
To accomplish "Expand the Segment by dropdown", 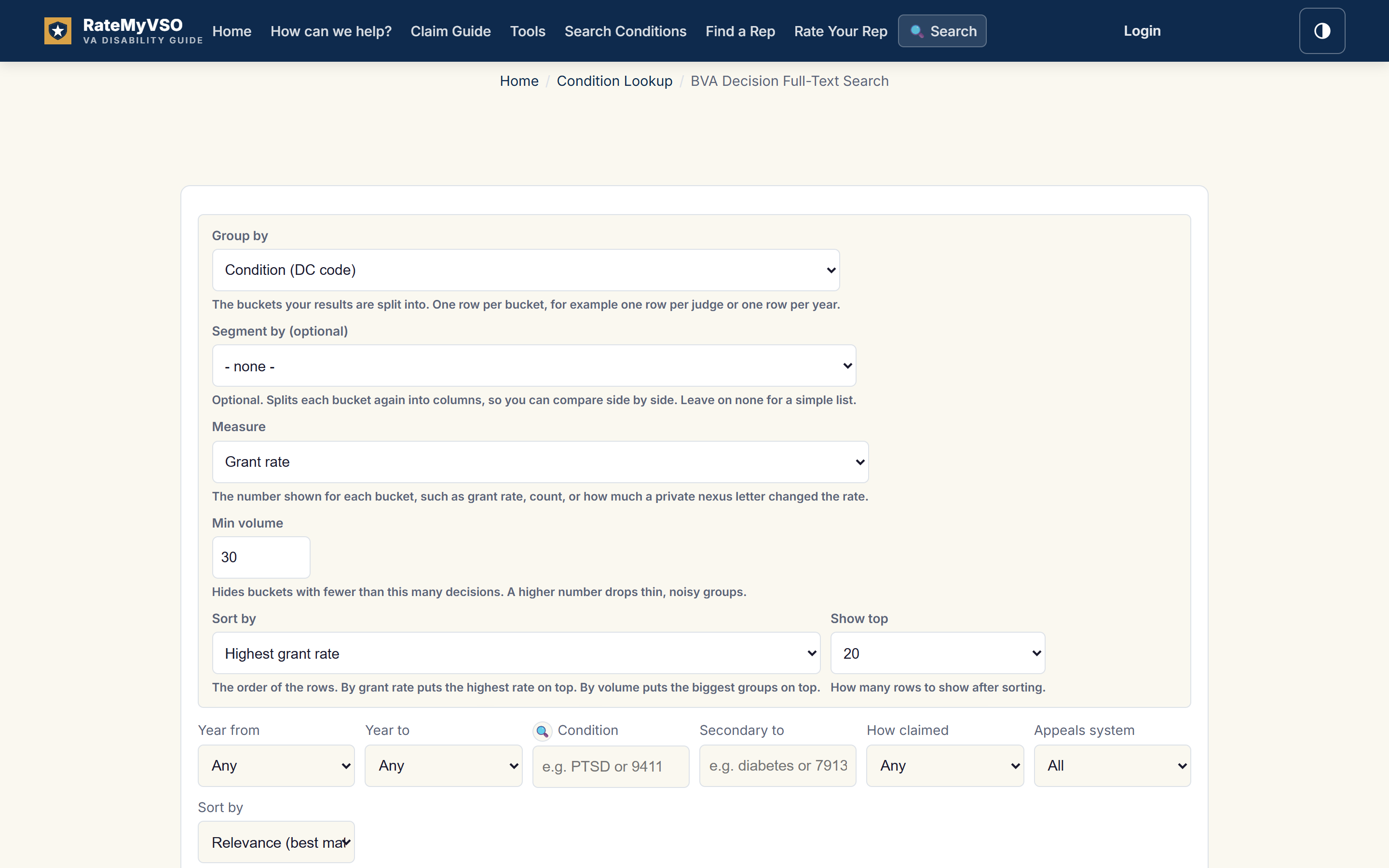I will (534, 366).
